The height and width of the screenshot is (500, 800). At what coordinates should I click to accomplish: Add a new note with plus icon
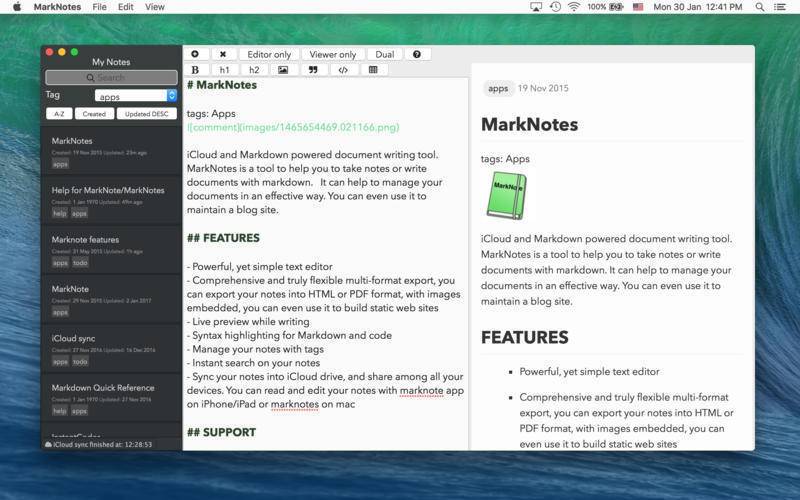195,54
